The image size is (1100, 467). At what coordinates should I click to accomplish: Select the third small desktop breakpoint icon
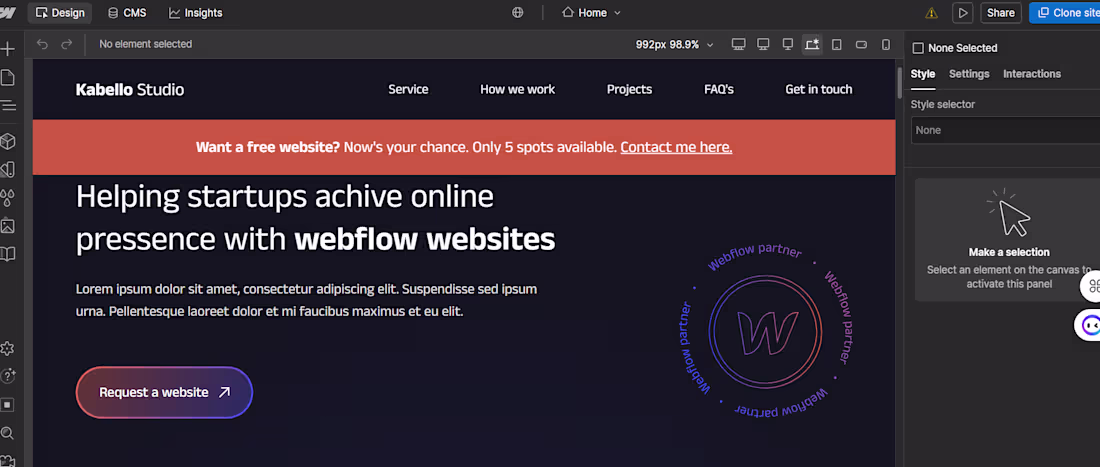click(x=788, y=44)
